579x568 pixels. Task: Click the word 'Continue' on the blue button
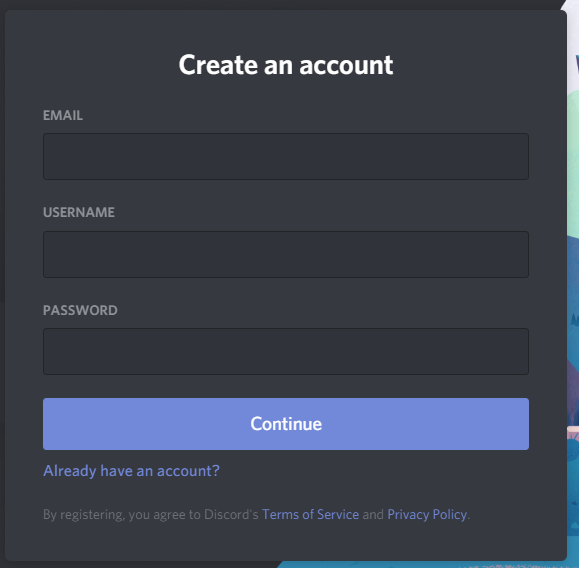[286, 424]
